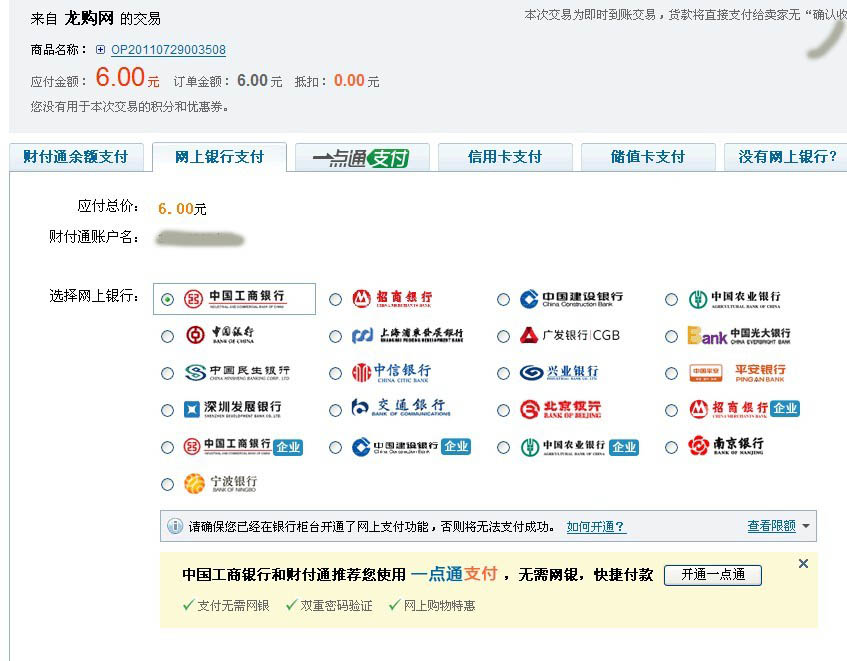Click the 南京银行 logo
Image resolution: width=847 pixels, height=661 pixels.
[726, 446]
